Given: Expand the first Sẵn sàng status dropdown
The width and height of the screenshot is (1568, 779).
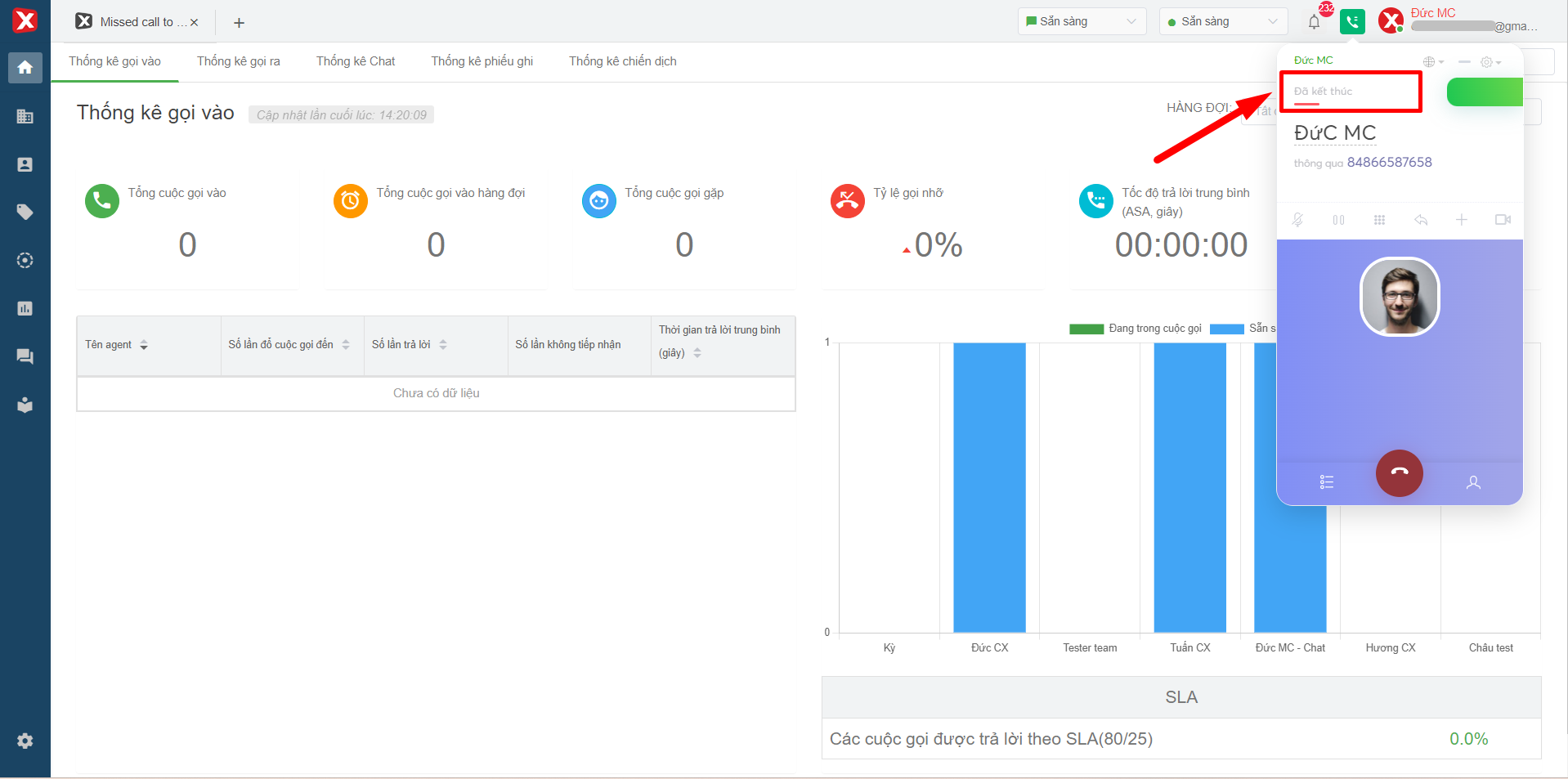Looking at the screenshot, I should [x=1082, y=21].
